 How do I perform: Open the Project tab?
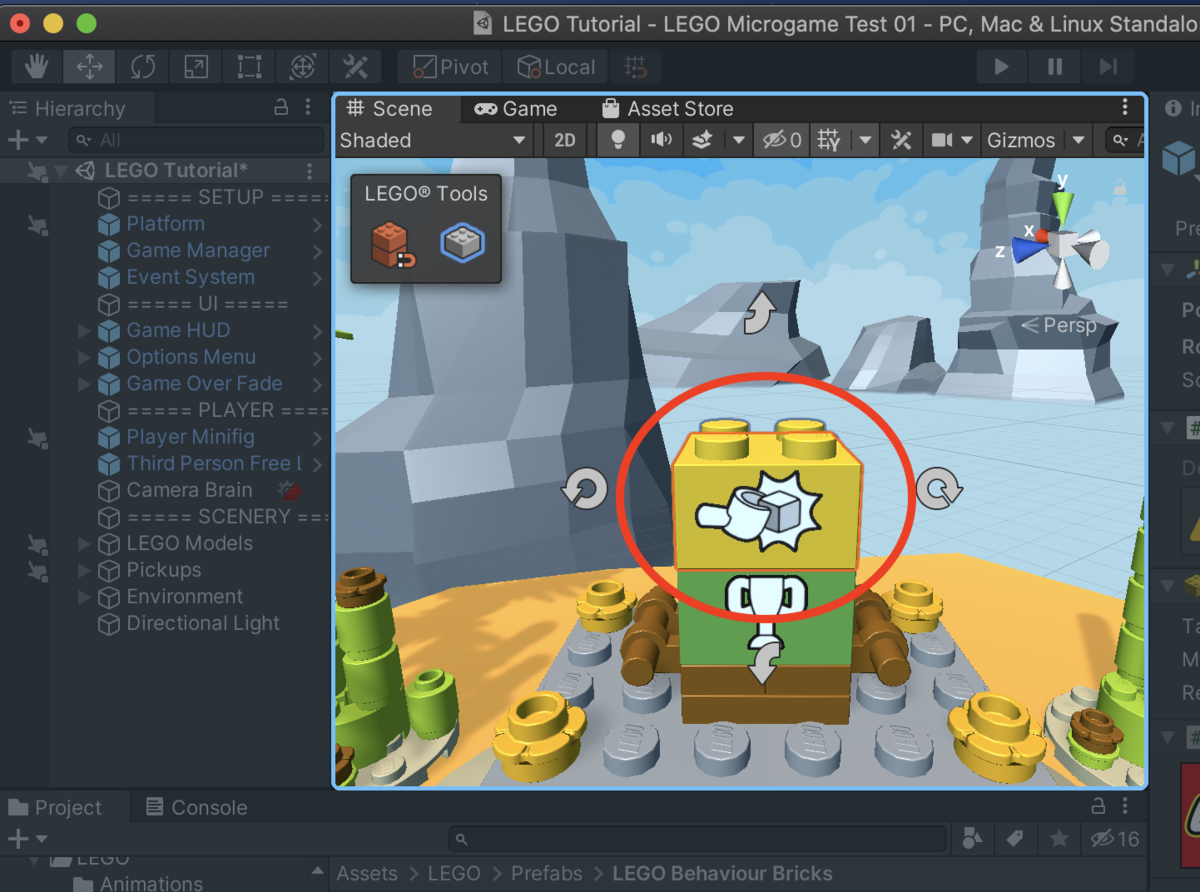56,808
